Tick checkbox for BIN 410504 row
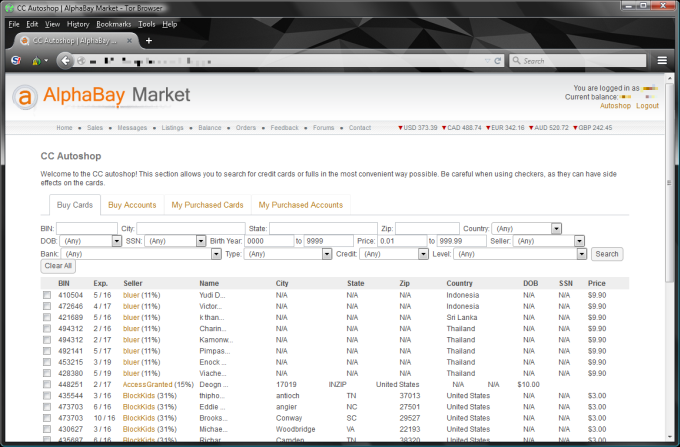Viewport: 680px width, 447px height. pos(47,295)
